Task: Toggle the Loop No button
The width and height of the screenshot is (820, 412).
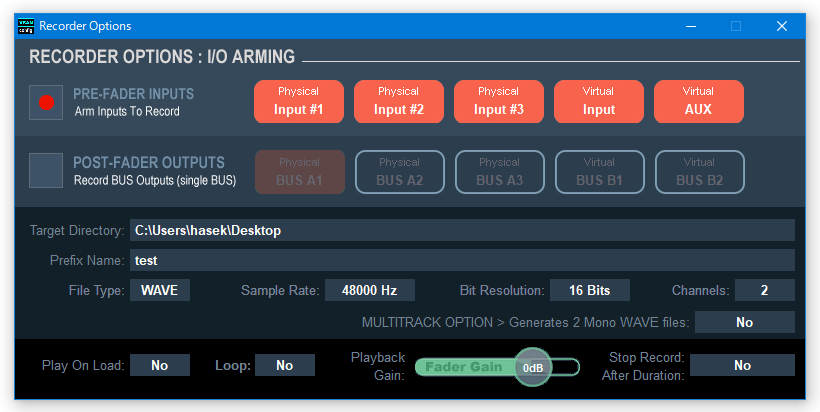Action: click(284, 365)
